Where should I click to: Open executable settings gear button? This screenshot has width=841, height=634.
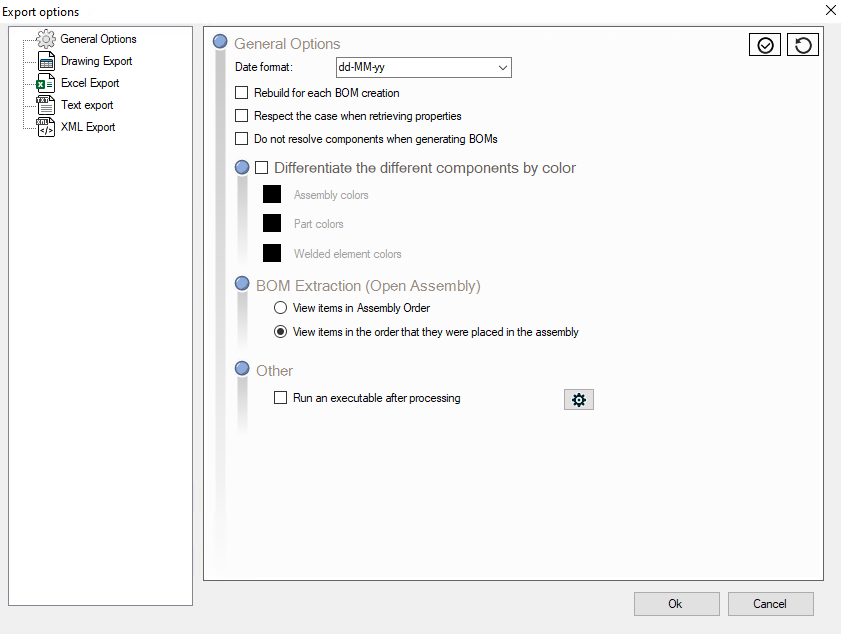coord(578,400)
